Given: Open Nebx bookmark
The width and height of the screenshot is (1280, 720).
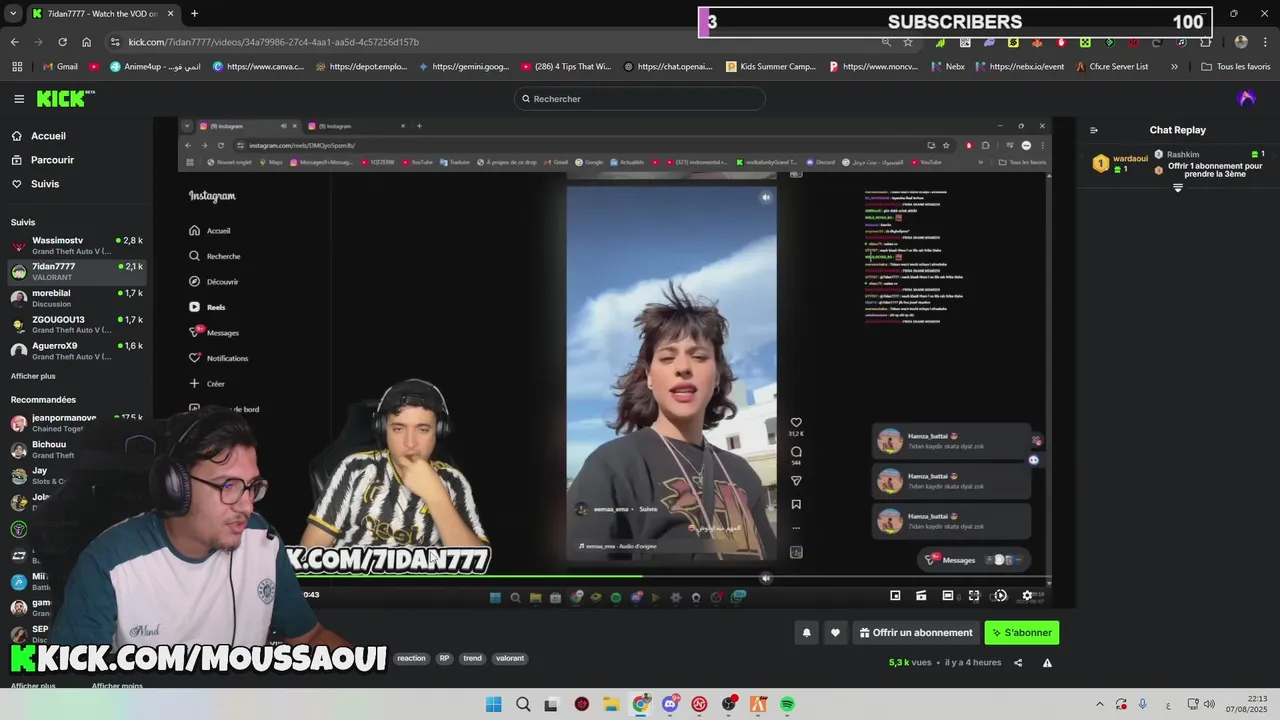Looking at the screenshot, I should [948, 66].
